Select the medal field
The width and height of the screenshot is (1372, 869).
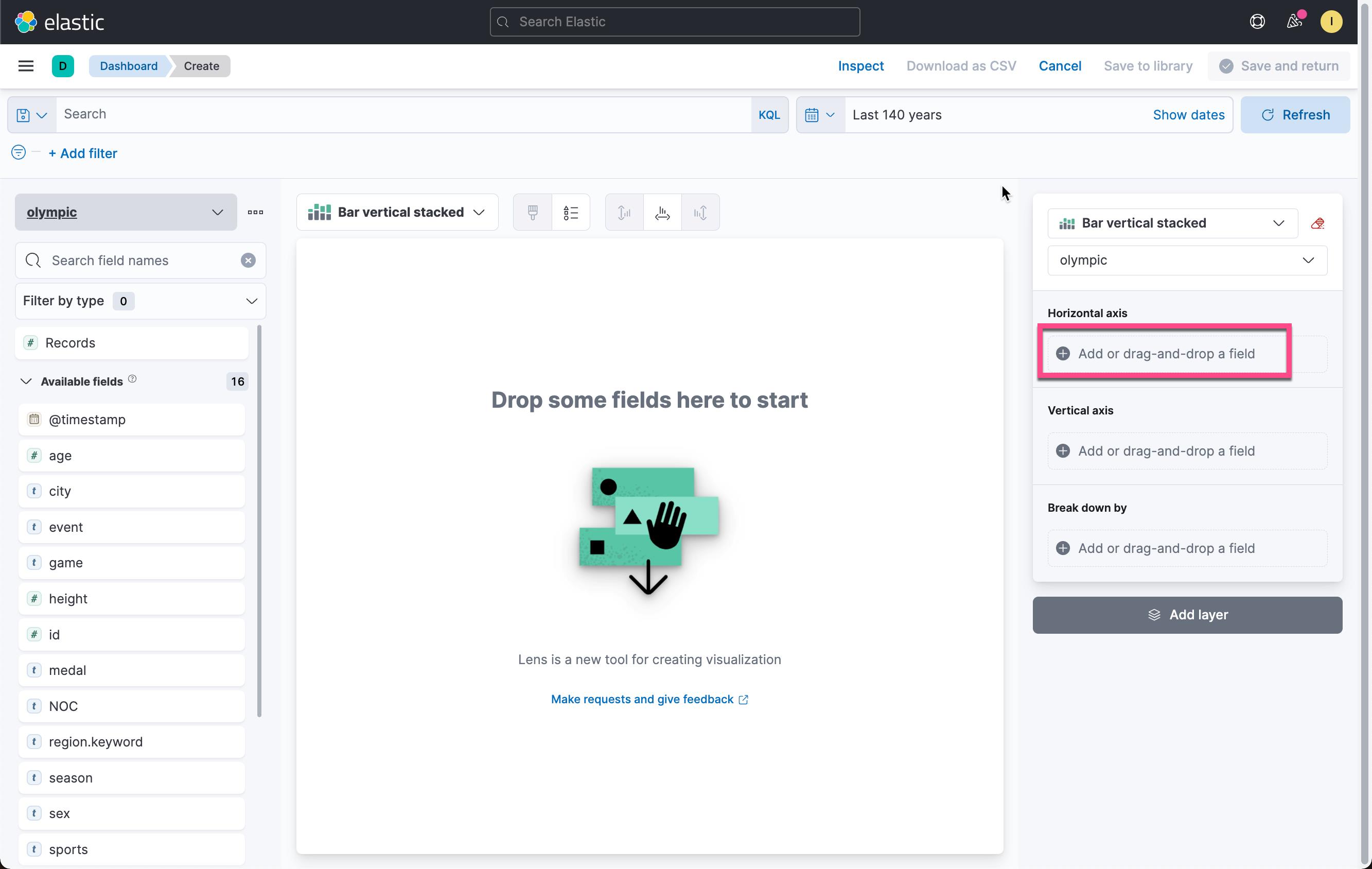(132, 670)
